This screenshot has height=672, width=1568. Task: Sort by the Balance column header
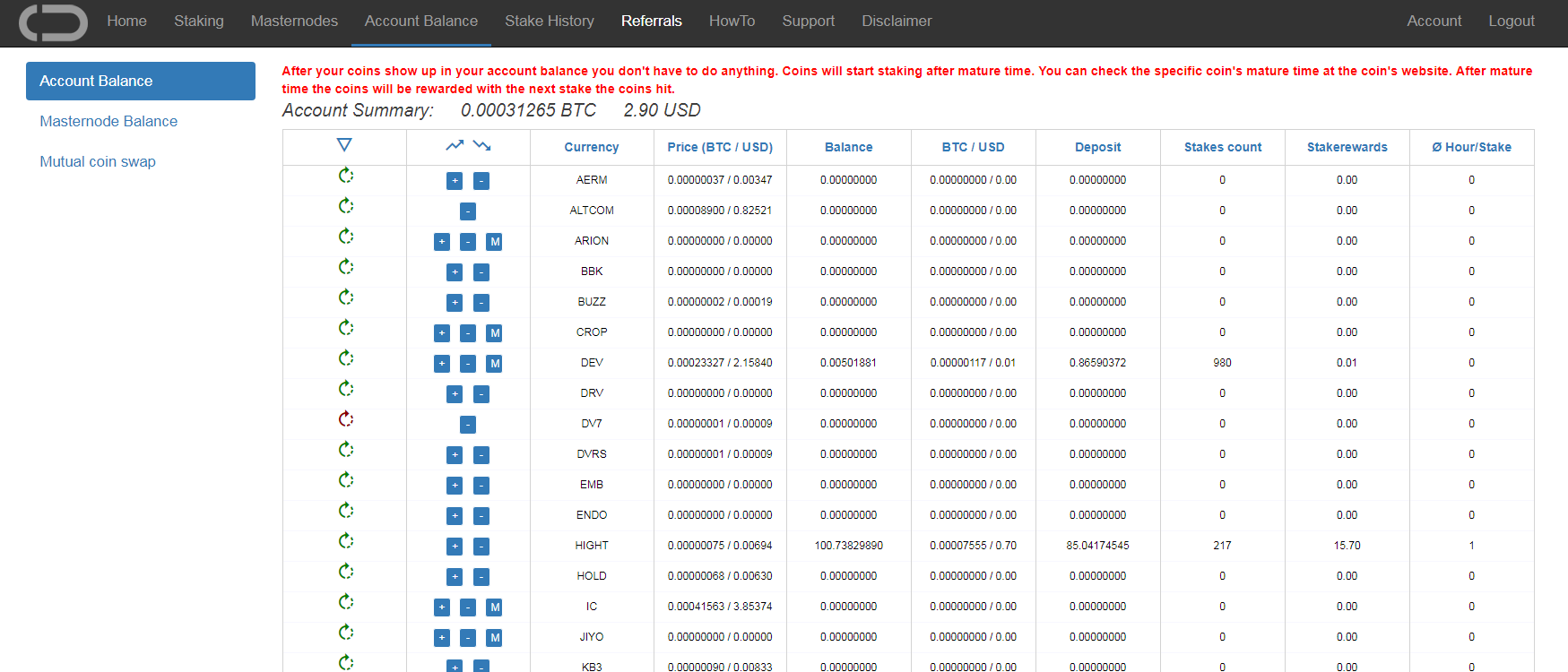tap(848, 147)
